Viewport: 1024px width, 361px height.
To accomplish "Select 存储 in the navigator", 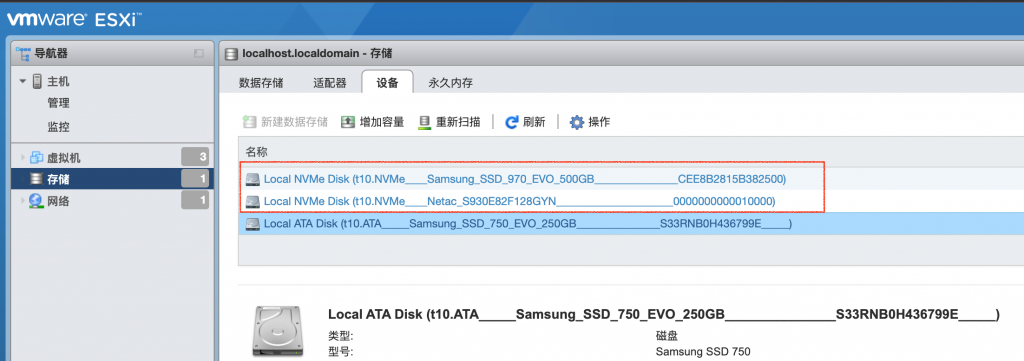I will [58, 180].
